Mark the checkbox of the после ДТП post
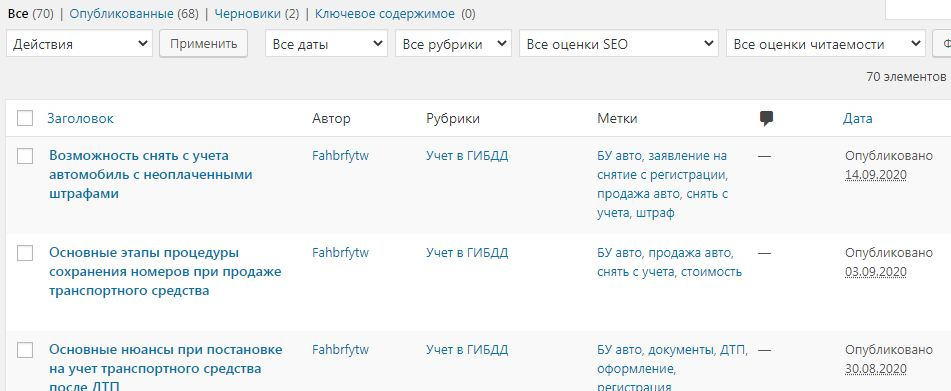This screenshot has width=951, height=391. [25, 350]
